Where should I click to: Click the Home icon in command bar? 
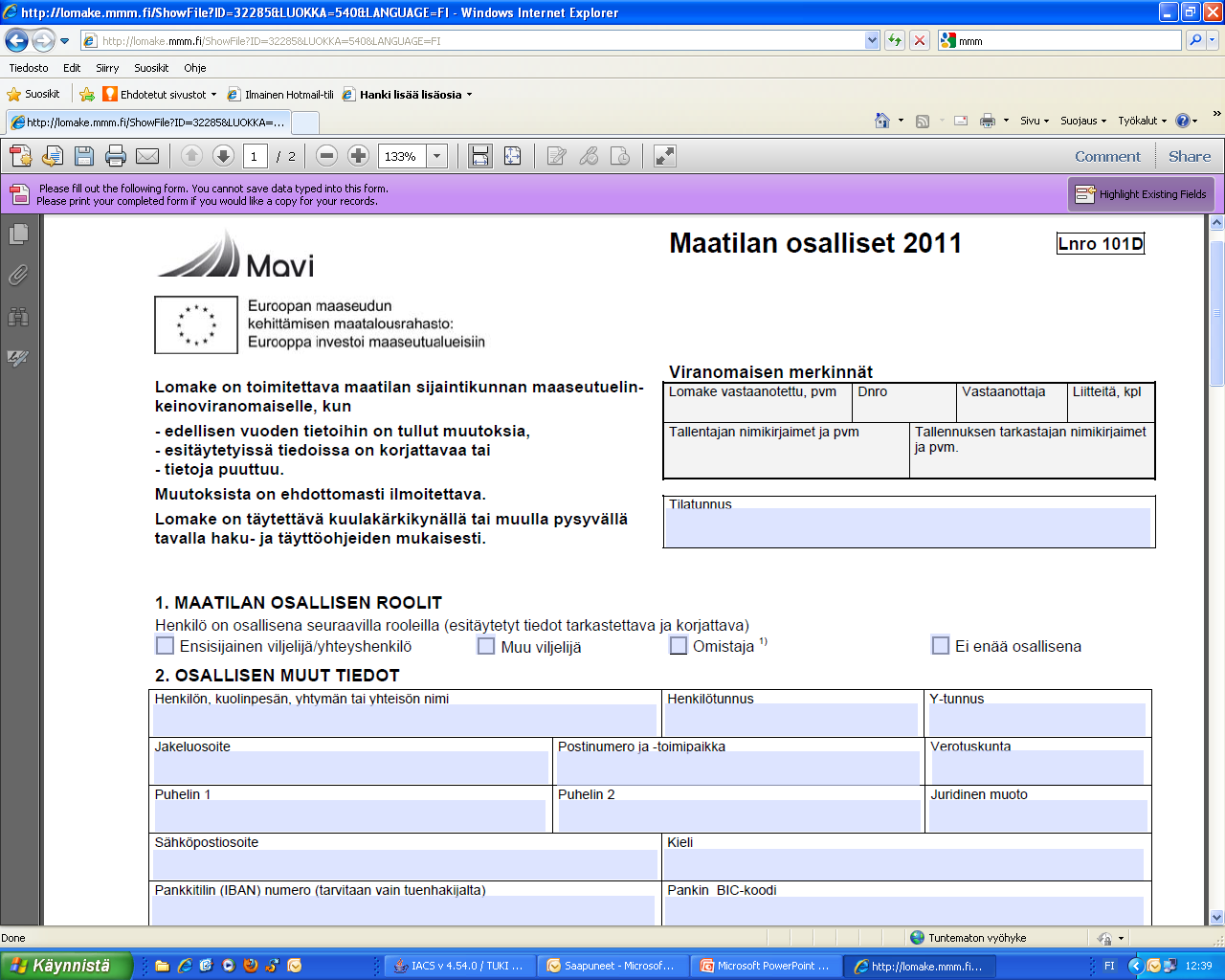click(882, 121)
